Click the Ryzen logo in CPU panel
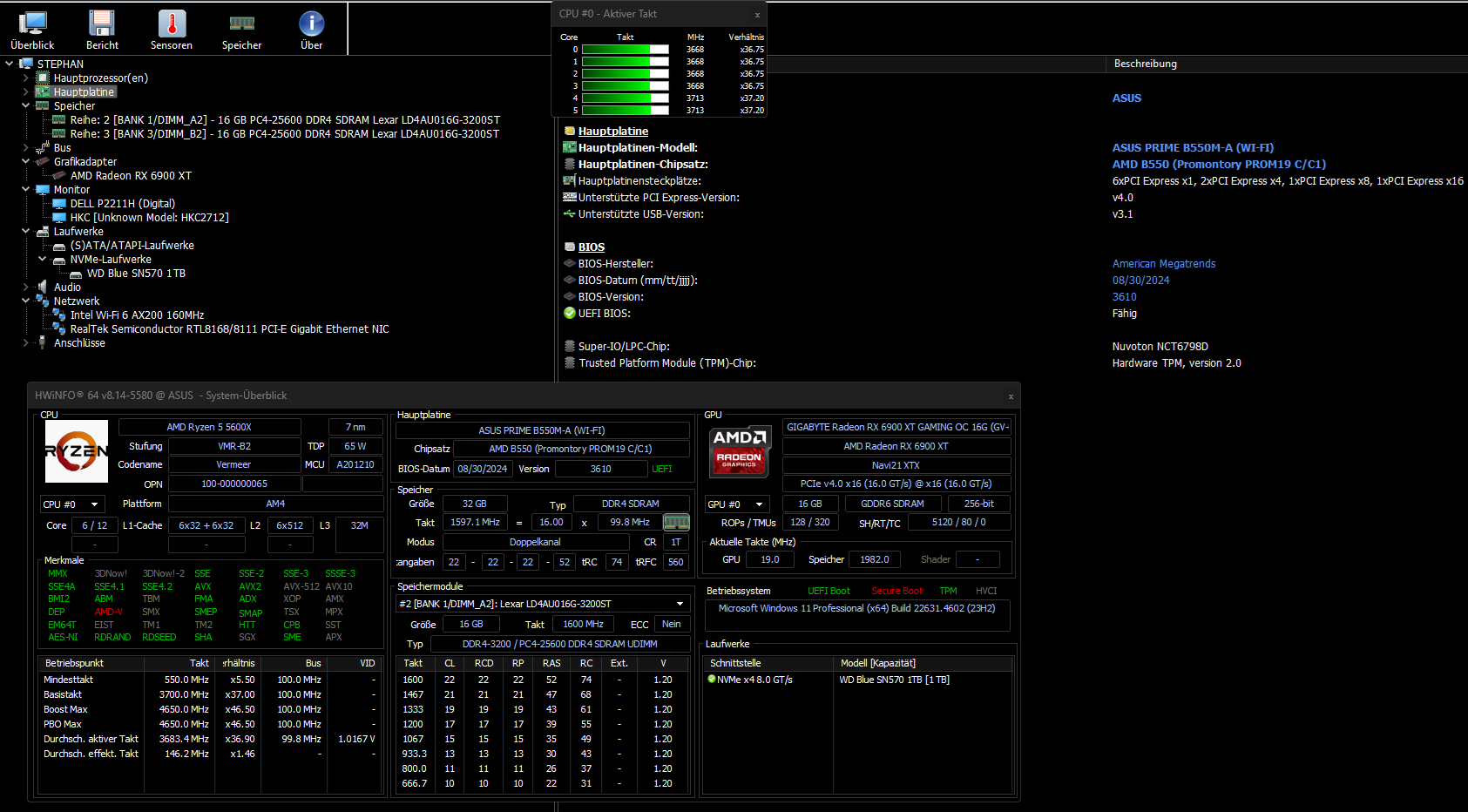 [x=77, y=451]
